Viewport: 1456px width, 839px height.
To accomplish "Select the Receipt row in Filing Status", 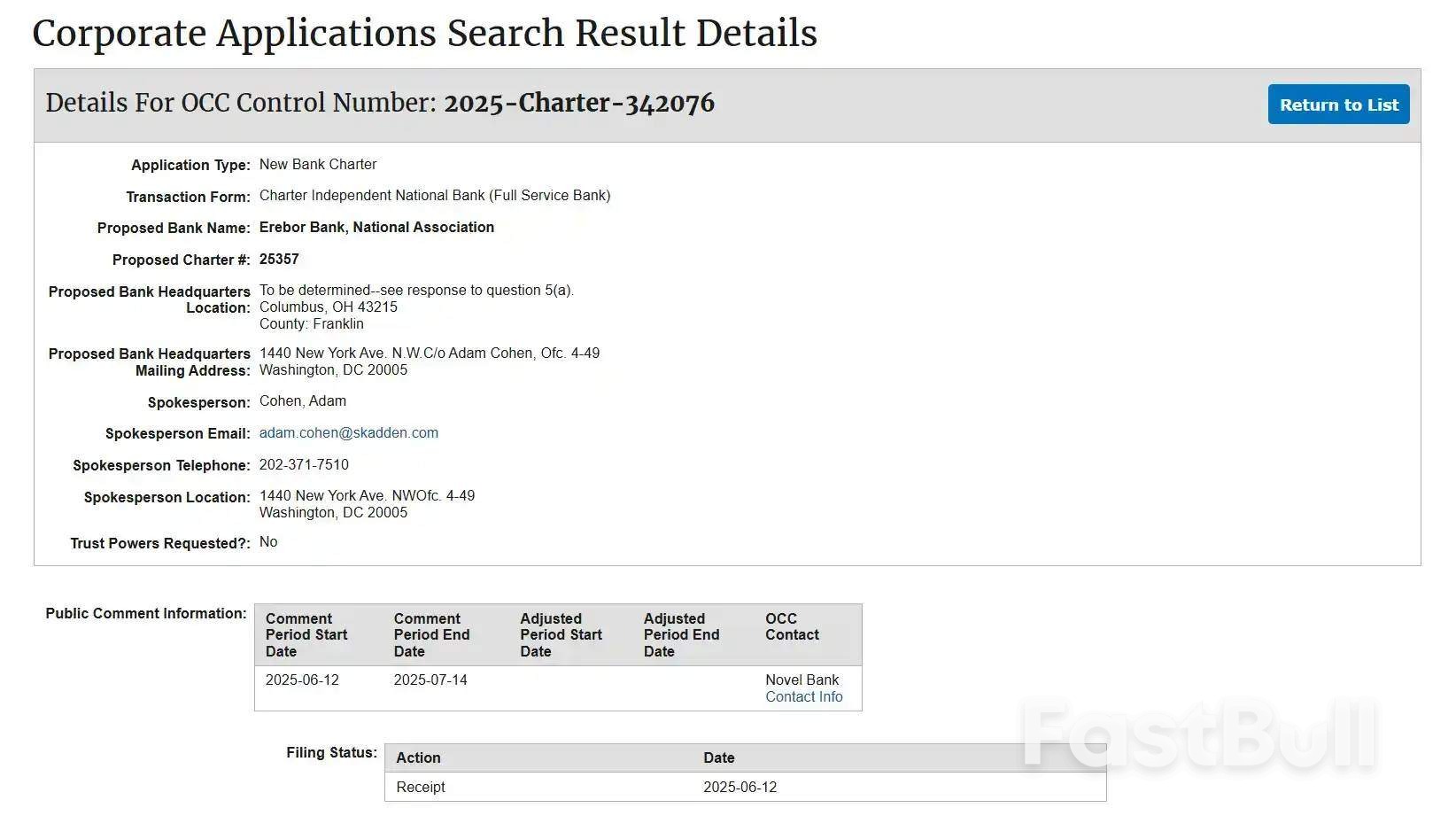I will [x=421, y=788].
